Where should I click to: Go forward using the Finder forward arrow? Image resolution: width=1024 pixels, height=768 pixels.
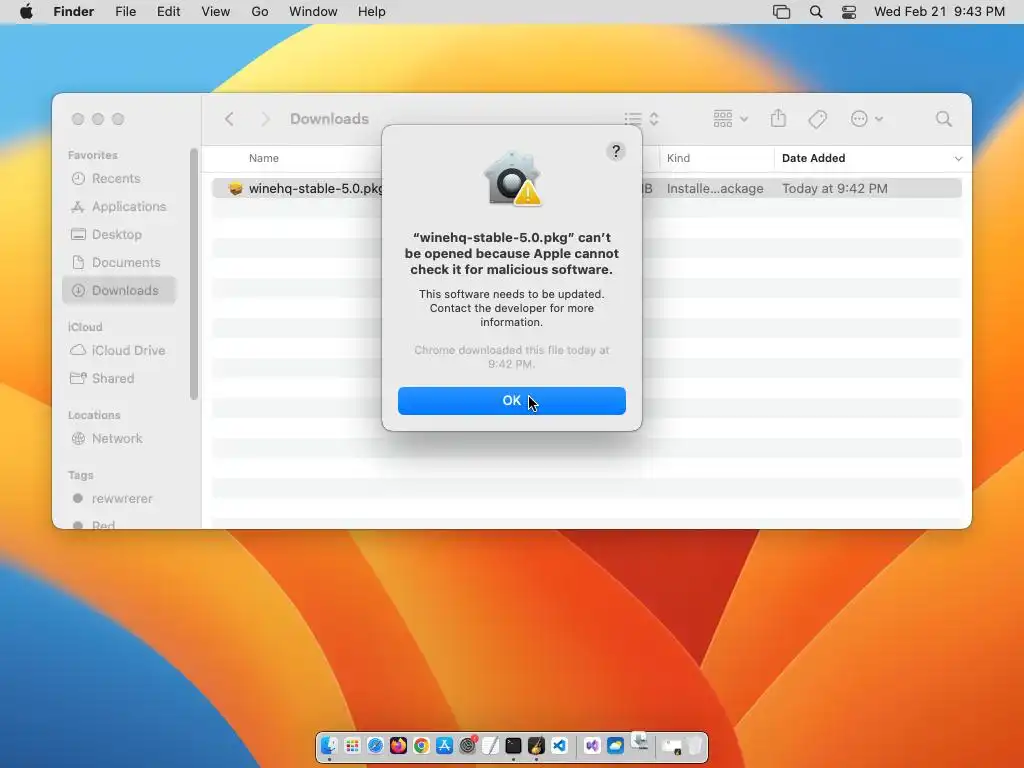tap(264, 119)
